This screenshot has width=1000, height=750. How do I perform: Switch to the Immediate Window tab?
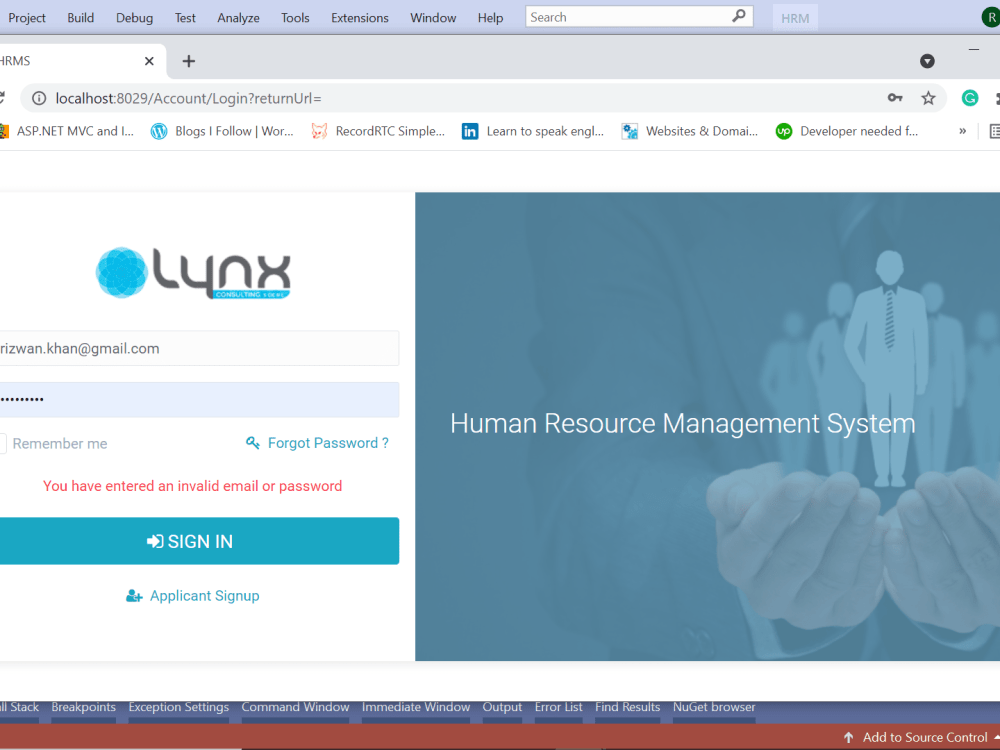[416, 707]
